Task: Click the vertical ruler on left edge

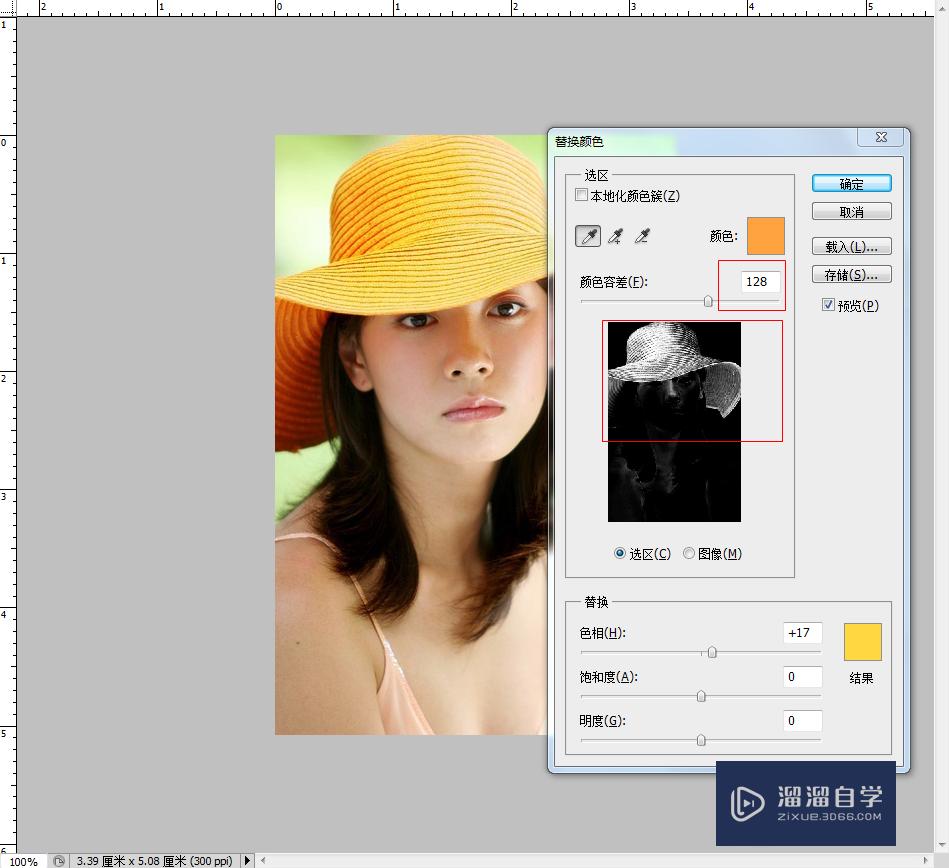Action: [x=8, y=400]
